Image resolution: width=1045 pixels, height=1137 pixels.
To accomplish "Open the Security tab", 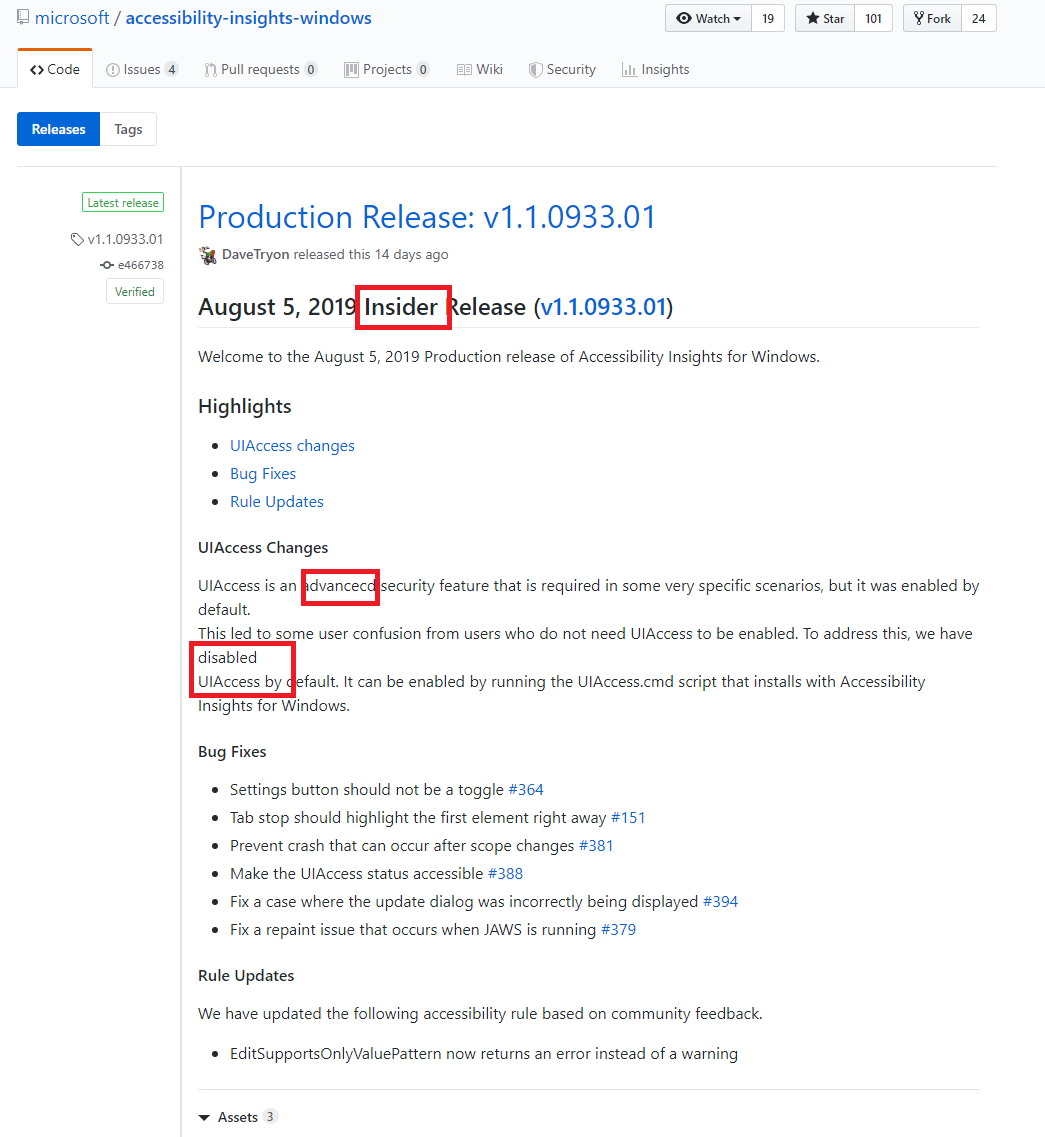I will (563, 69).
